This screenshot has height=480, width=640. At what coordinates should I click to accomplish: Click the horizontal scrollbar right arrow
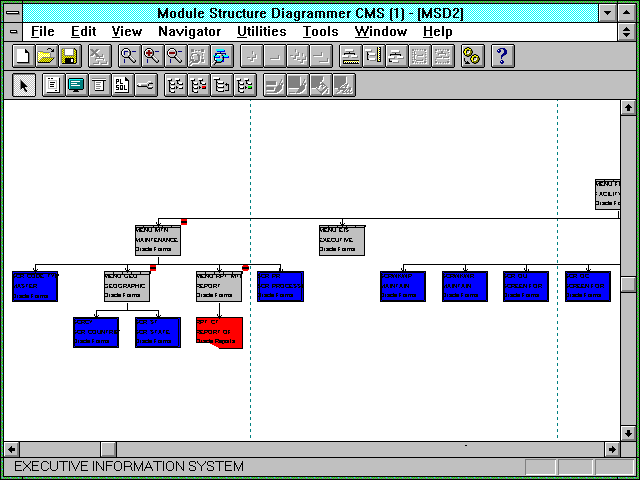coord(612,448)
